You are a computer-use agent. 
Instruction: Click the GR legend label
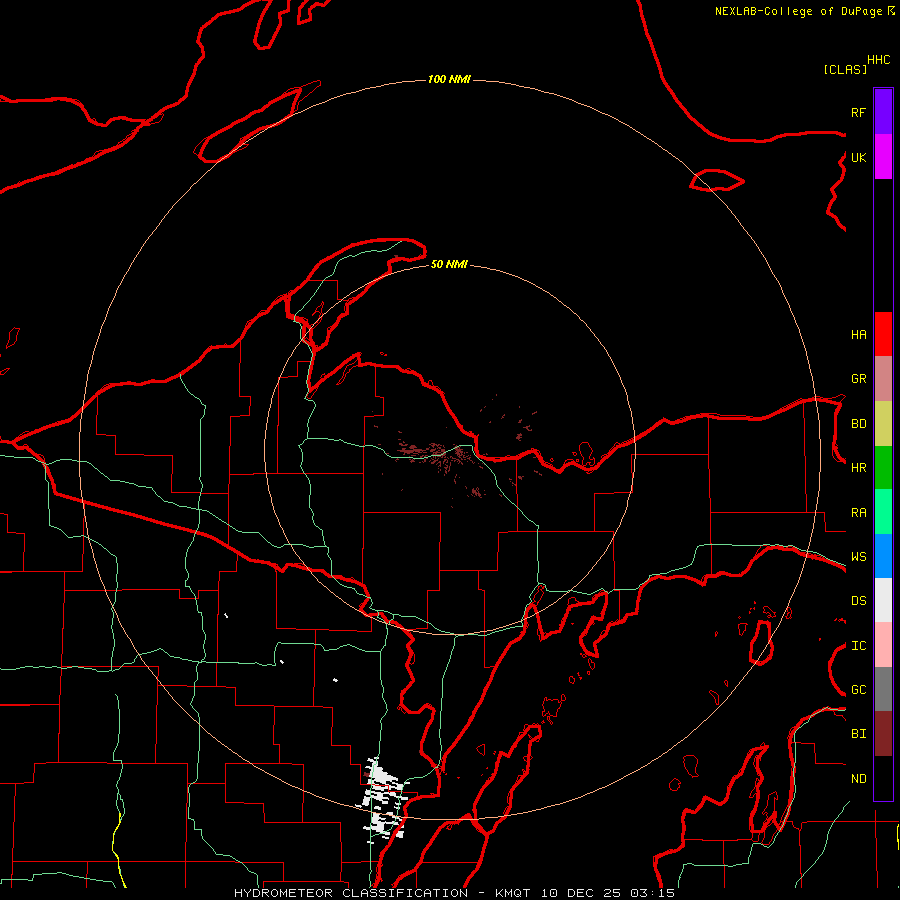pos(858,379)
